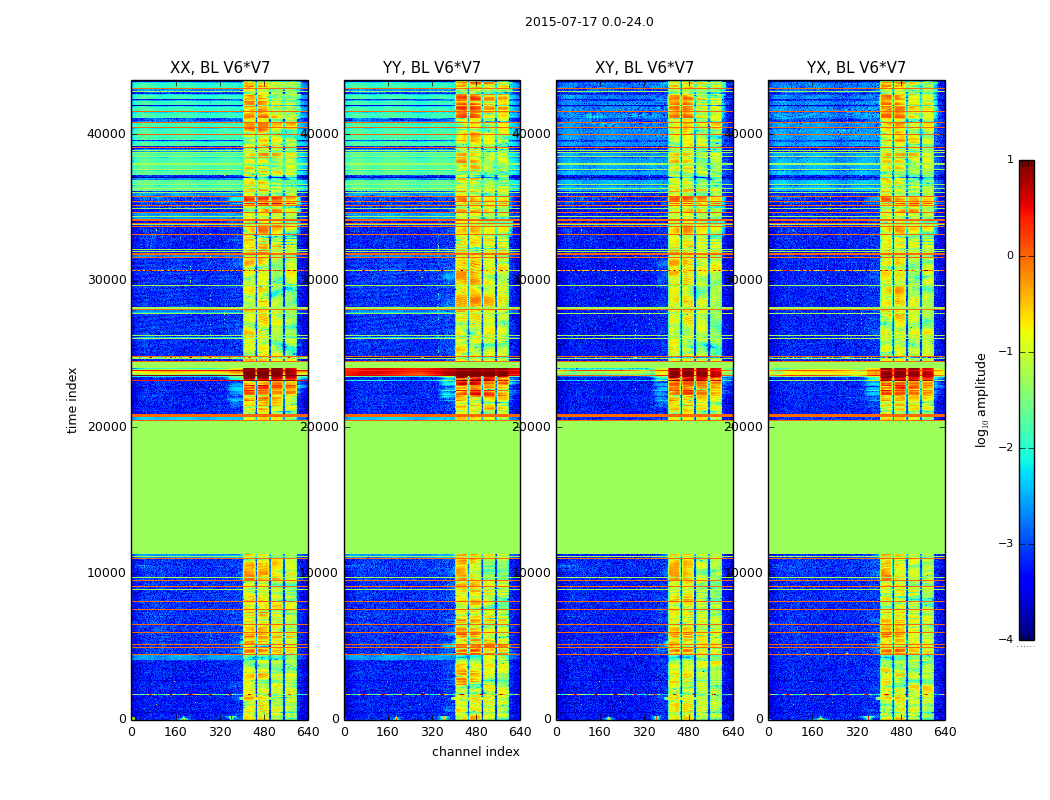Image resolution: width=1050 pixels, height=800 pixels.
Task: Select the "YX, BL V6*V7" panel heading
Action: pos(856,68)
